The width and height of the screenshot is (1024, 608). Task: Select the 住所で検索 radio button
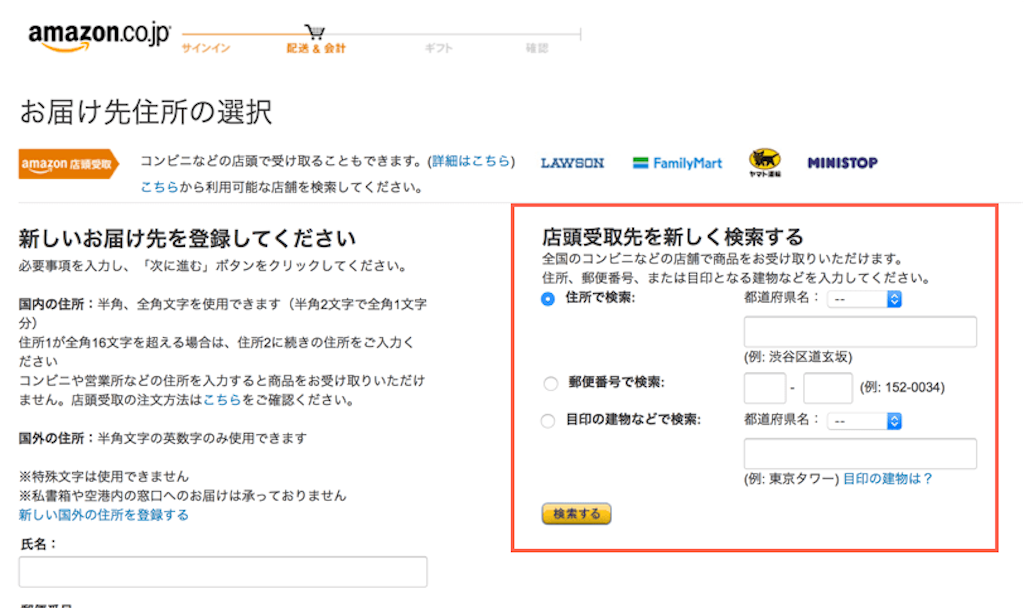548,299
